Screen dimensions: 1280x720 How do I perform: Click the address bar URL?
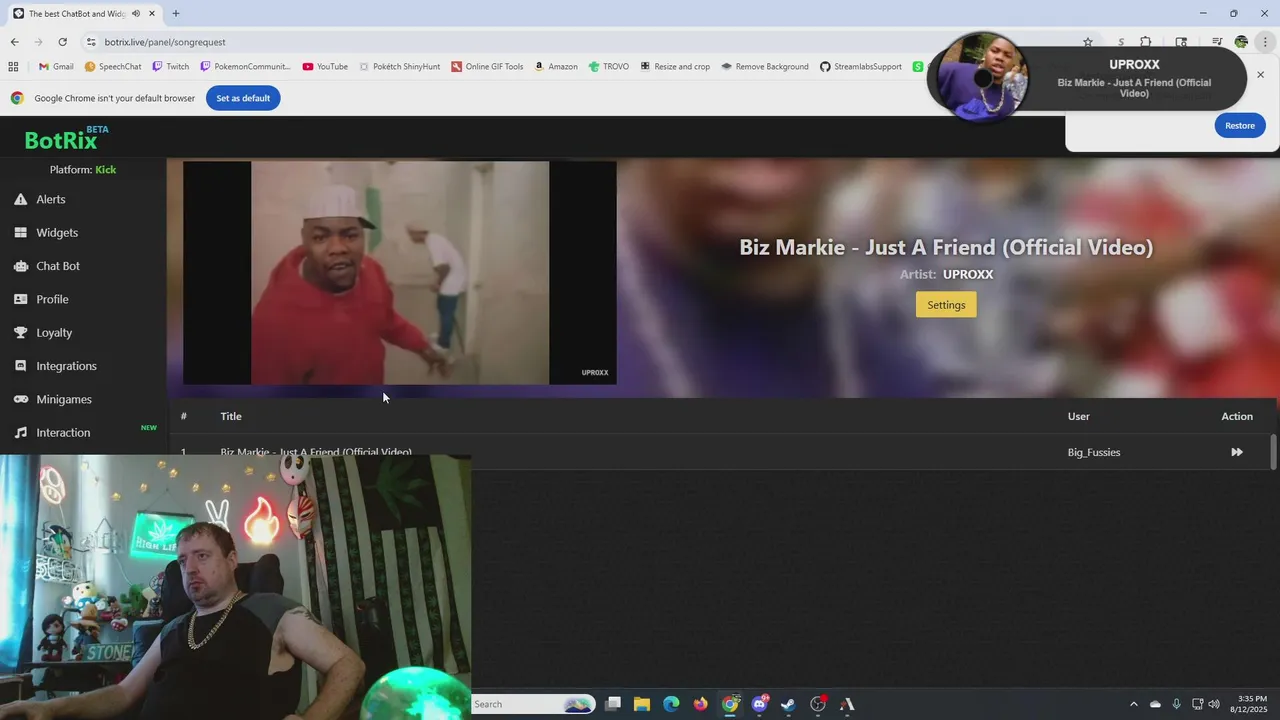pos(165,42)
